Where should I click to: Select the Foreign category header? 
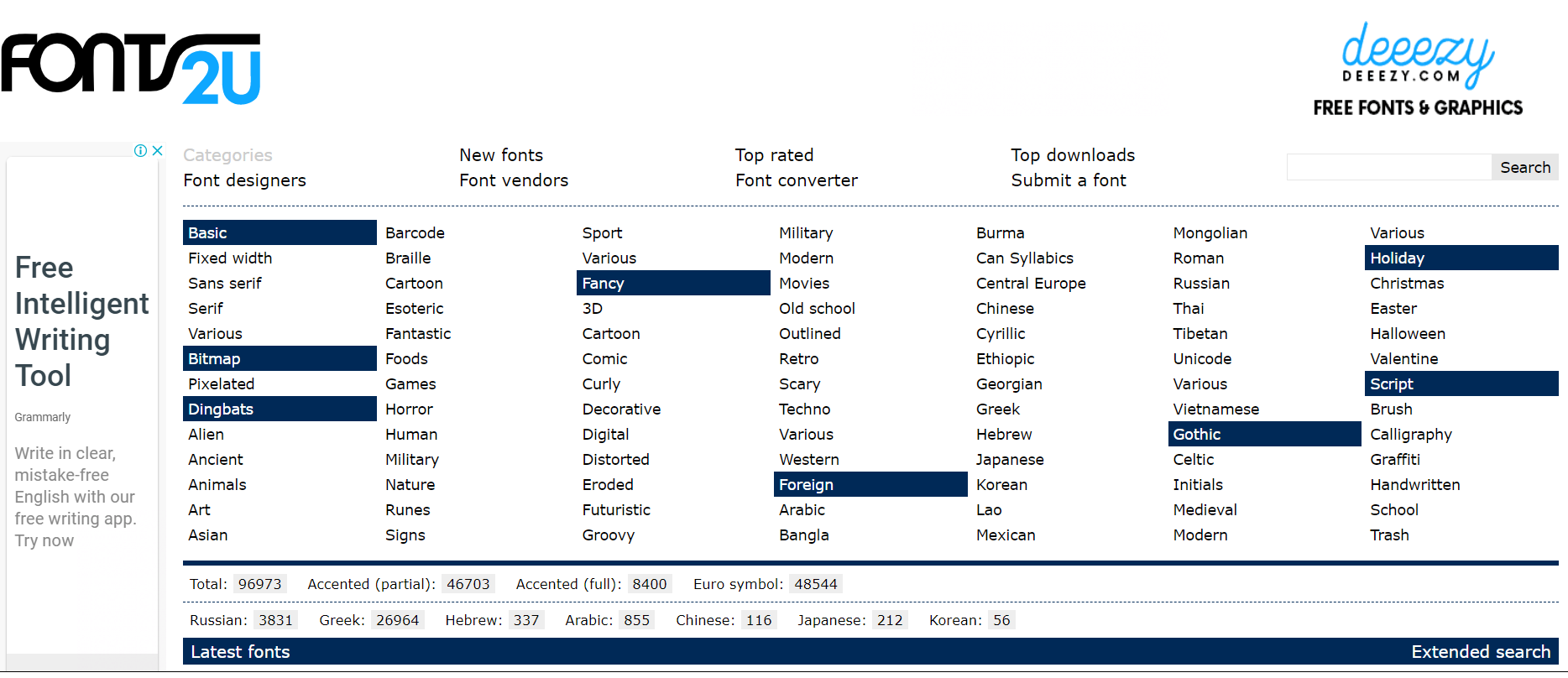tap(870, 484)
